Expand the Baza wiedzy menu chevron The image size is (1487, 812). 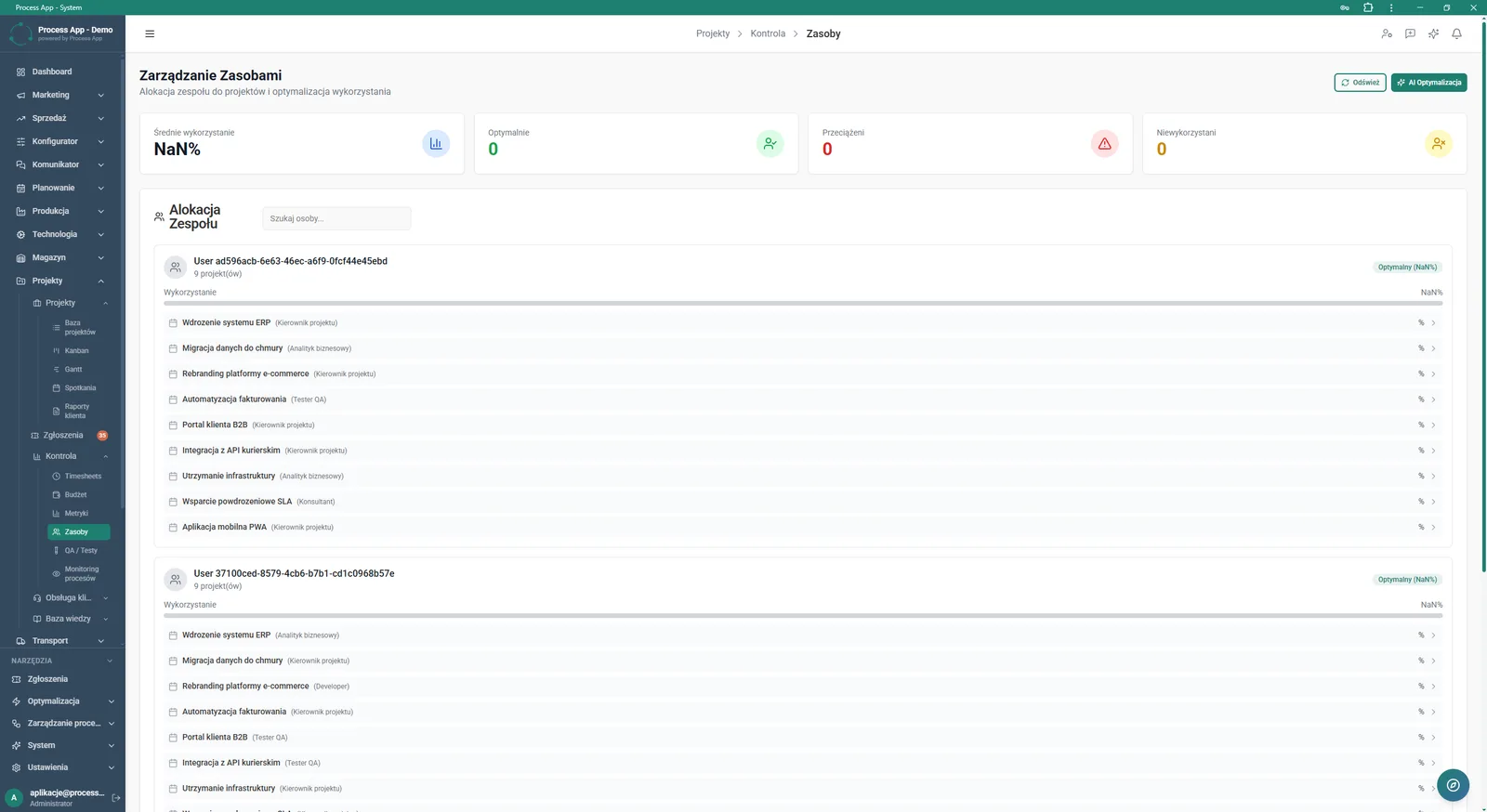coord(105,619)
